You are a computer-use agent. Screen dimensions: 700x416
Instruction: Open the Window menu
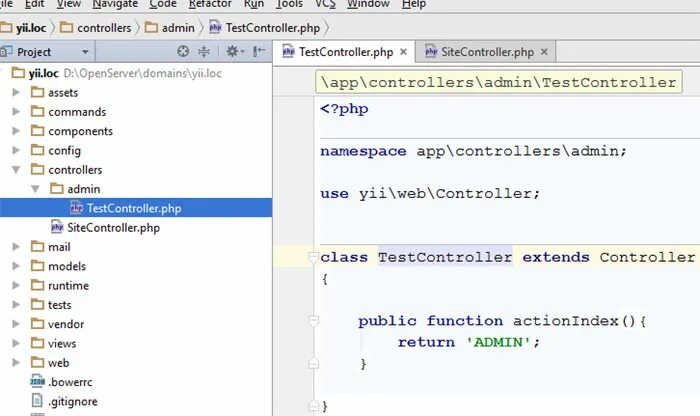[x=368, y=4]
